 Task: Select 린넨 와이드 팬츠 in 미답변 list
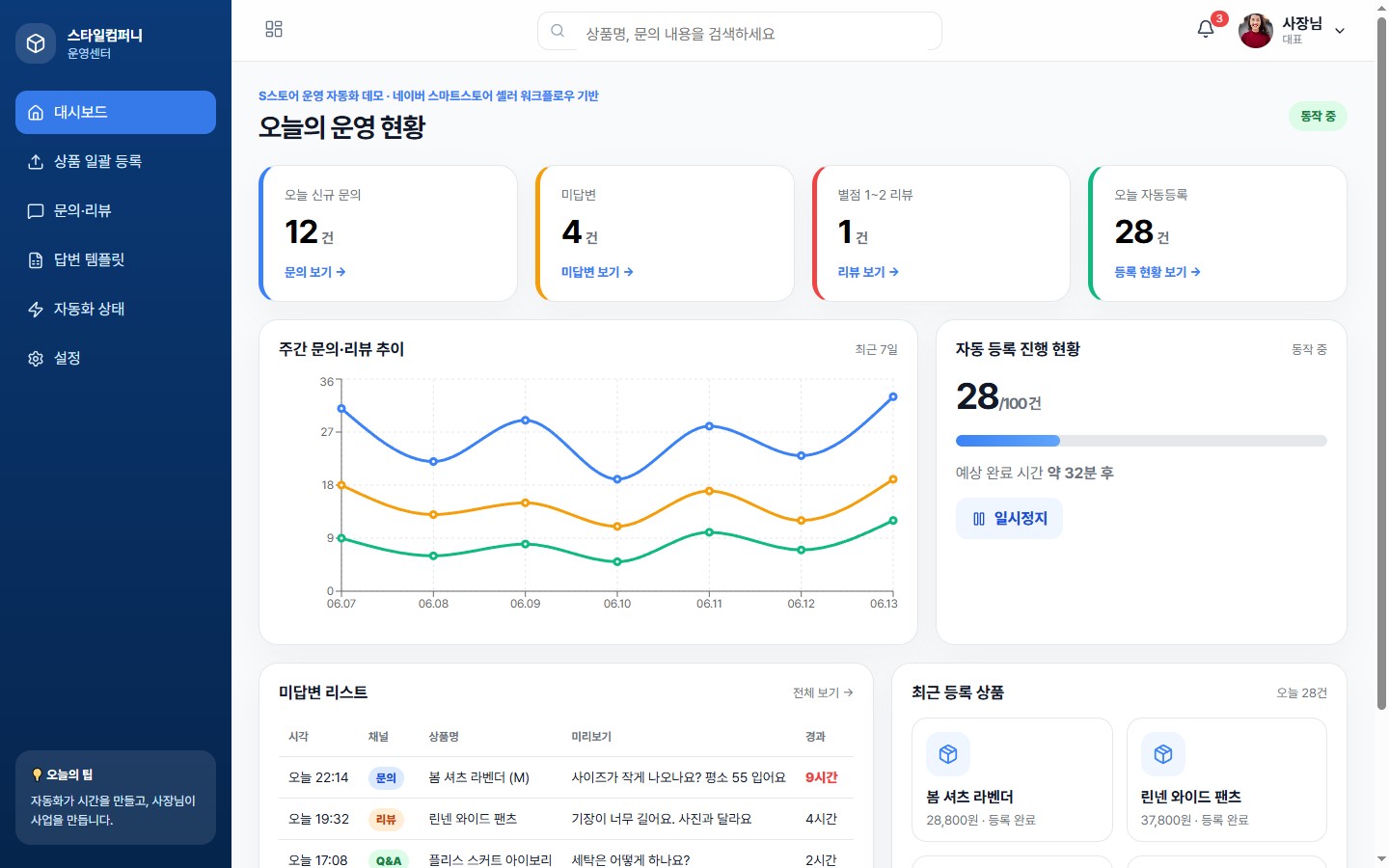click(x=473, y=819)
